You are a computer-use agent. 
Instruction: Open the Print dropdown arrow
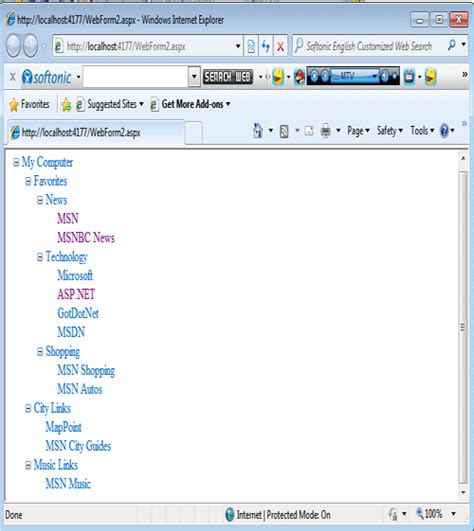338,130
